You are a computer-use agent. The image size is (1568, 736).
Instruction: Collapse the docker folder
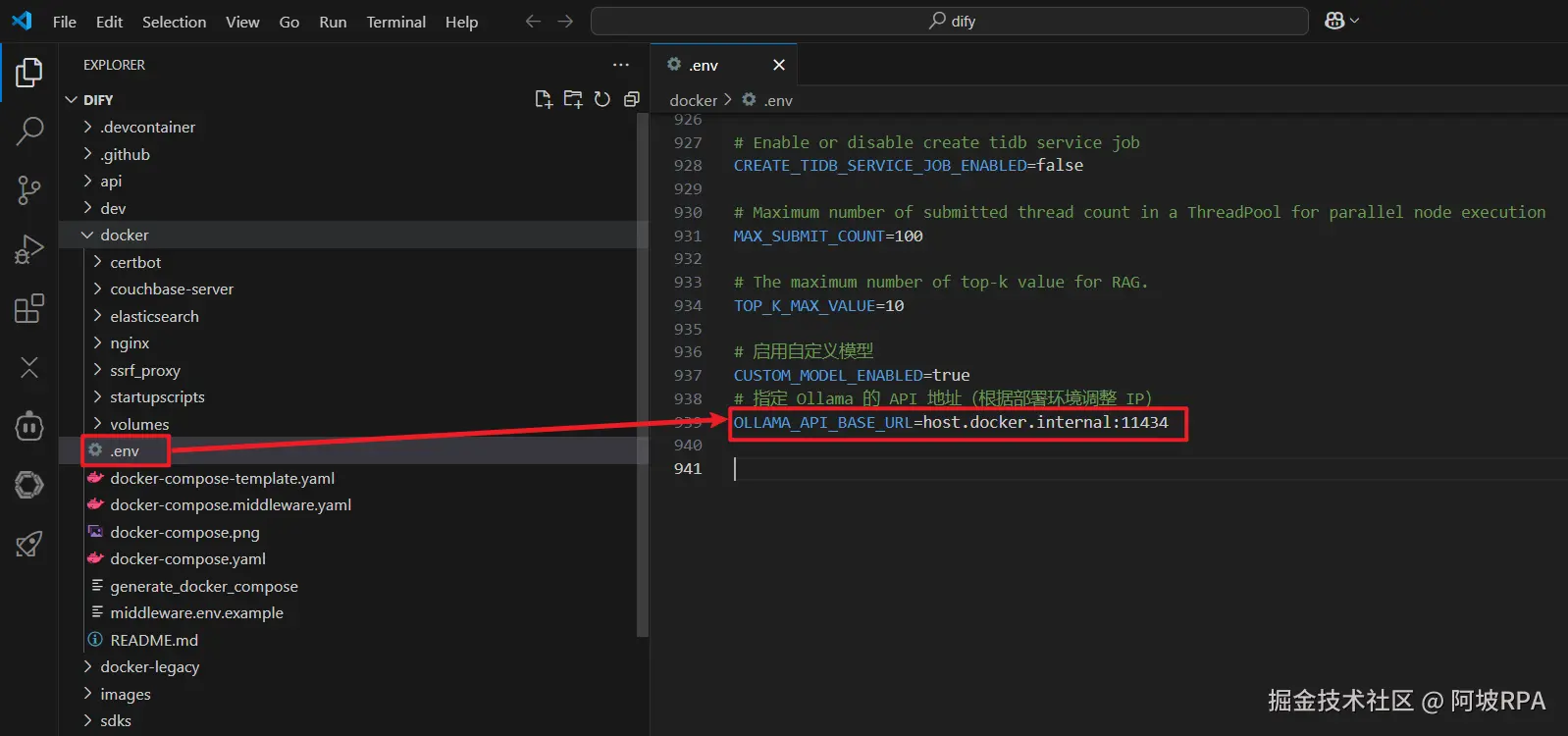point(353,235)
